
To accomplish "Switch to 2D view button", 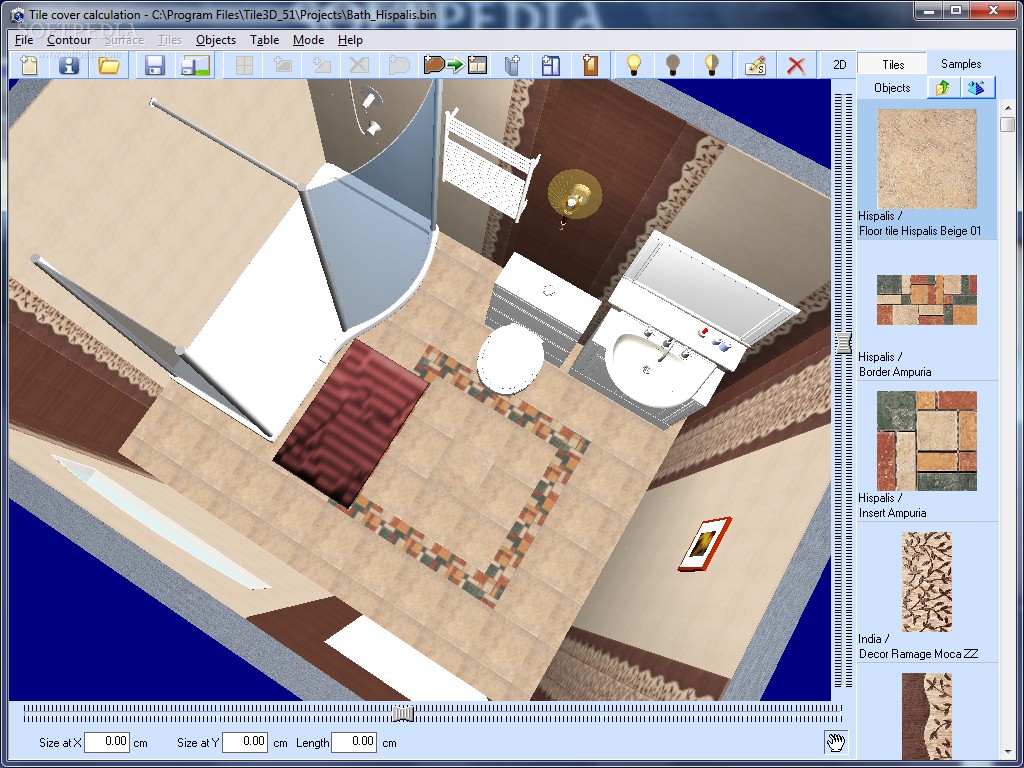I will (839, 65).
